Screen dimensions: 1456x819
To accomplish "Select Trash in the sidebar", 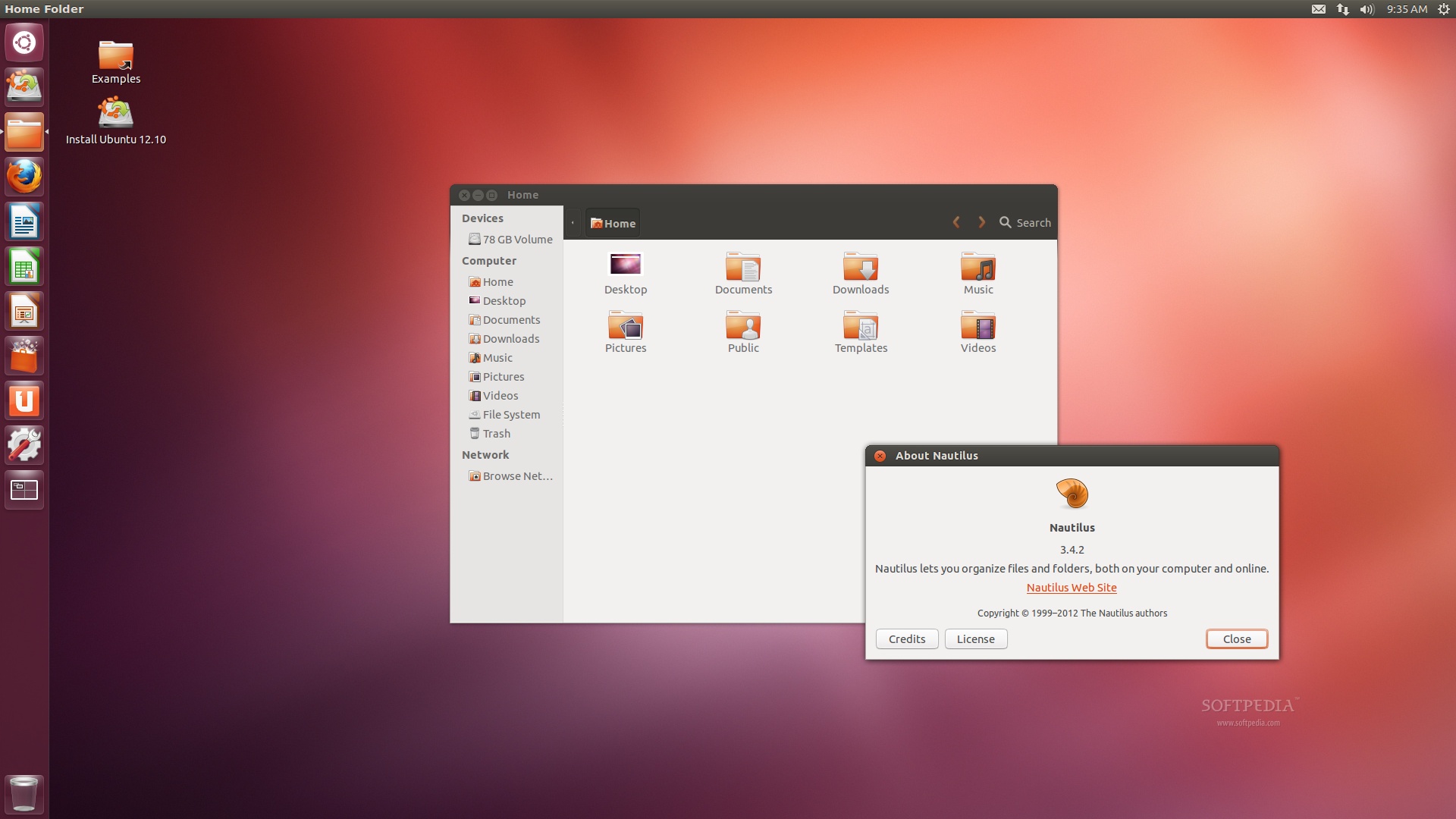I will [496, 434].
